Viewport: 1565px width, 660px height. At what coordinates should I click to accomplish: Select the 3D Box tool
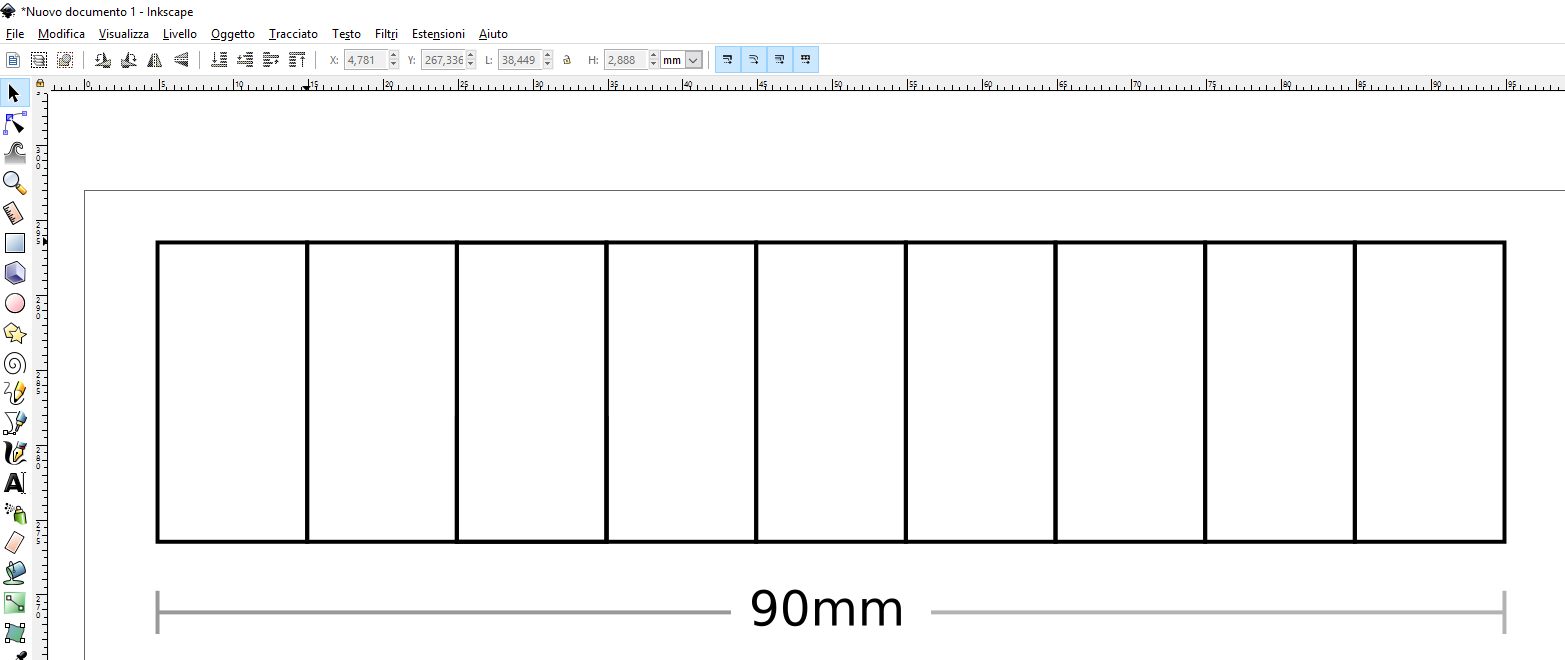(x=14, y=273)
